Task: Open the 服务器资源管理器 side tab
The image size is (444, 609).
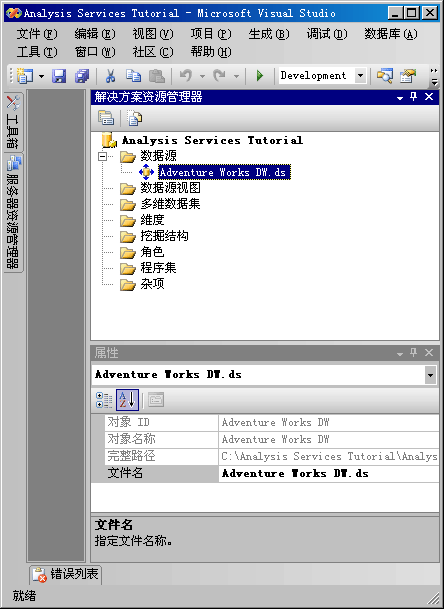Action: click(13, 212)
